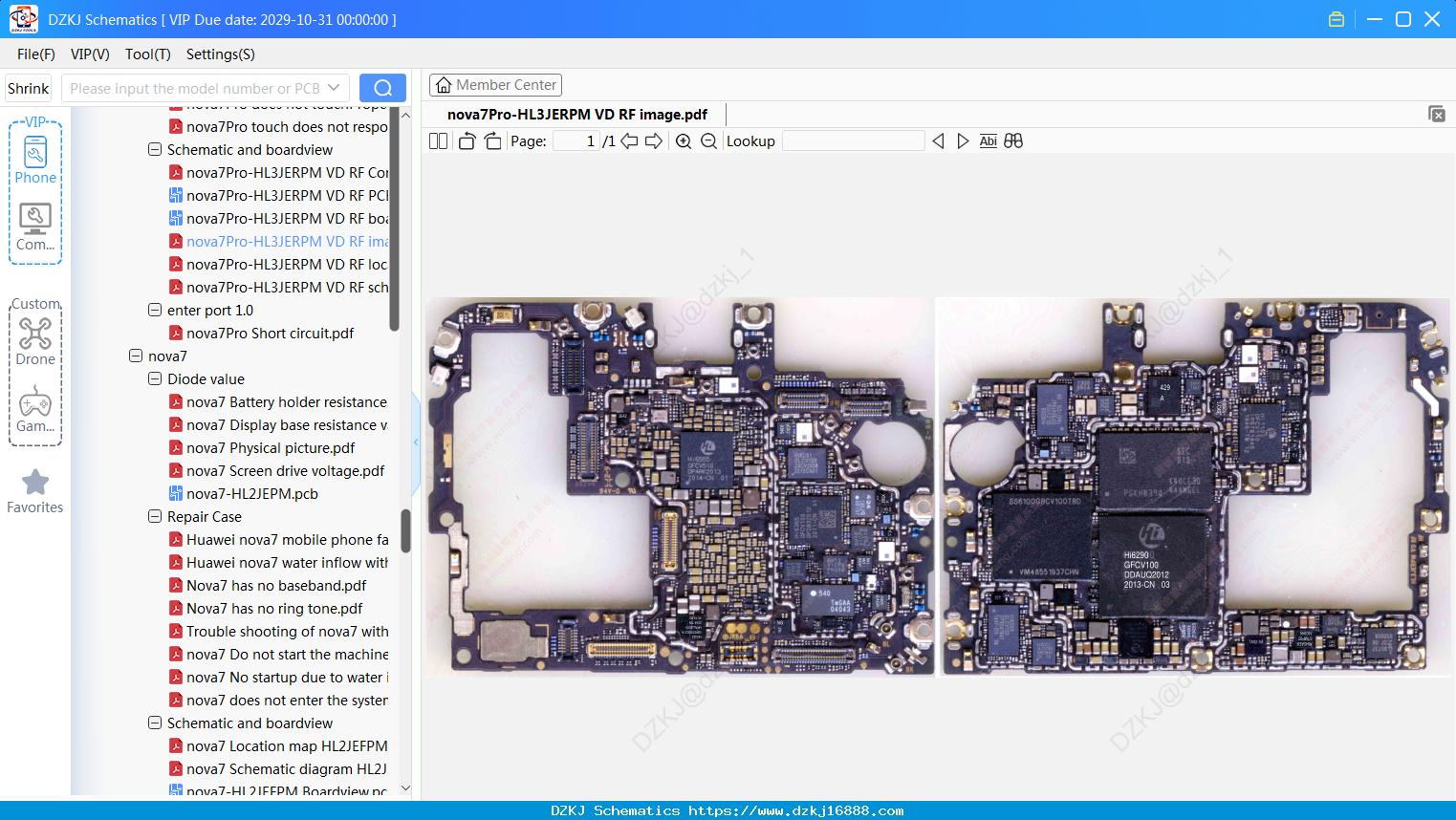Click the yellow toolbox icon in title bar
The height and width of the screenshot is (820, 1456).
click(x=1336, y=19)
